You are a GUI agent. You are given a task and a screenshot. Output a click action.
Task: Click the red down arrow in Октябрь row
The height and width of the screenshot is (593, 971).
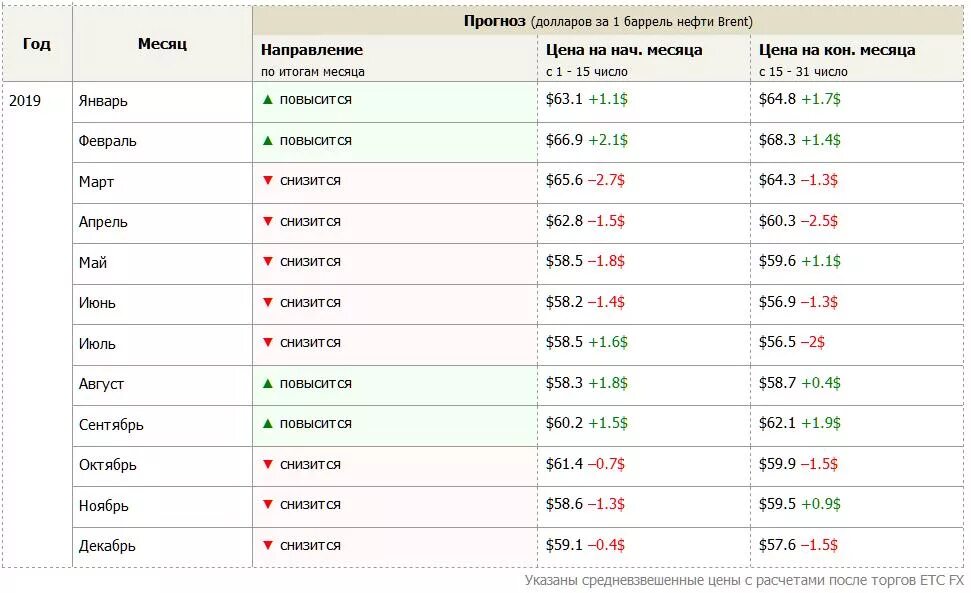(x=267, y=465)
